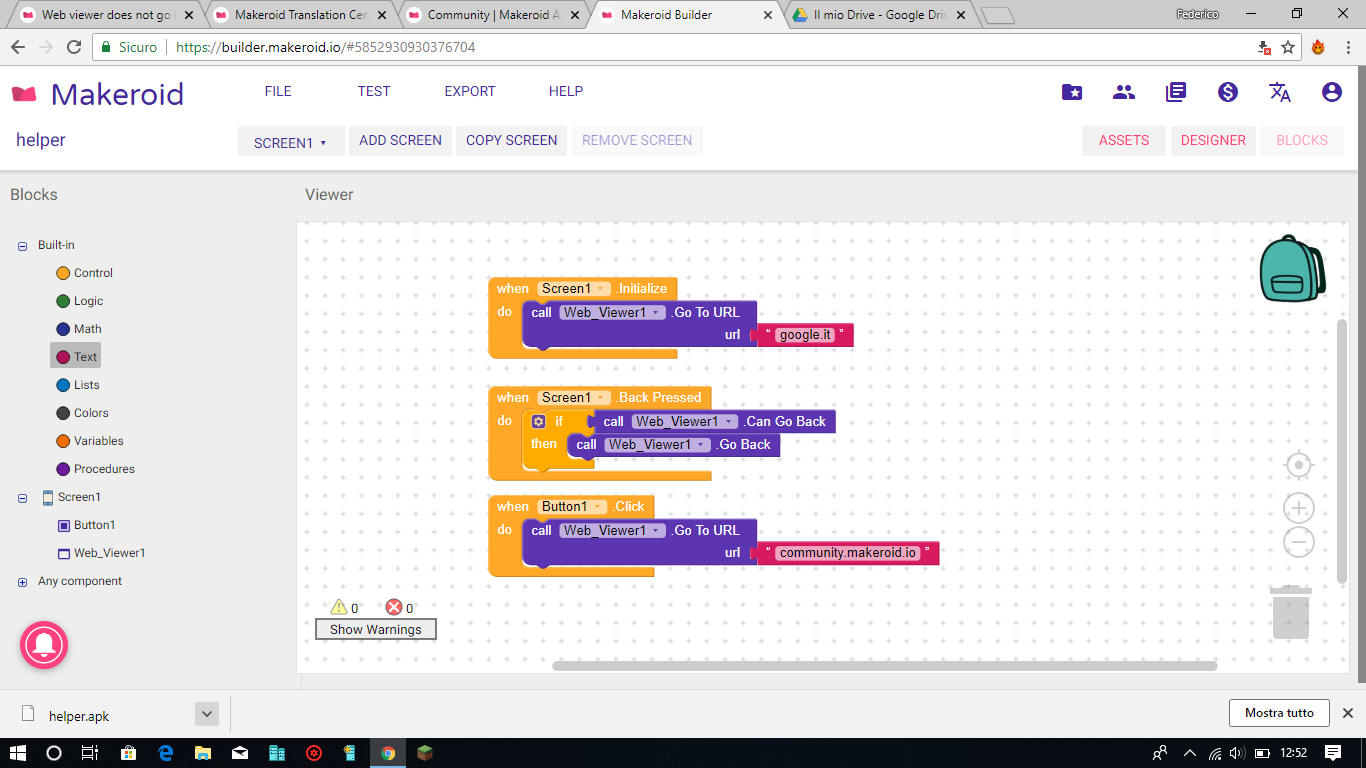Open the translate language icon
The height and width of the screenshot is (768, 1366).
[1279, 92]
